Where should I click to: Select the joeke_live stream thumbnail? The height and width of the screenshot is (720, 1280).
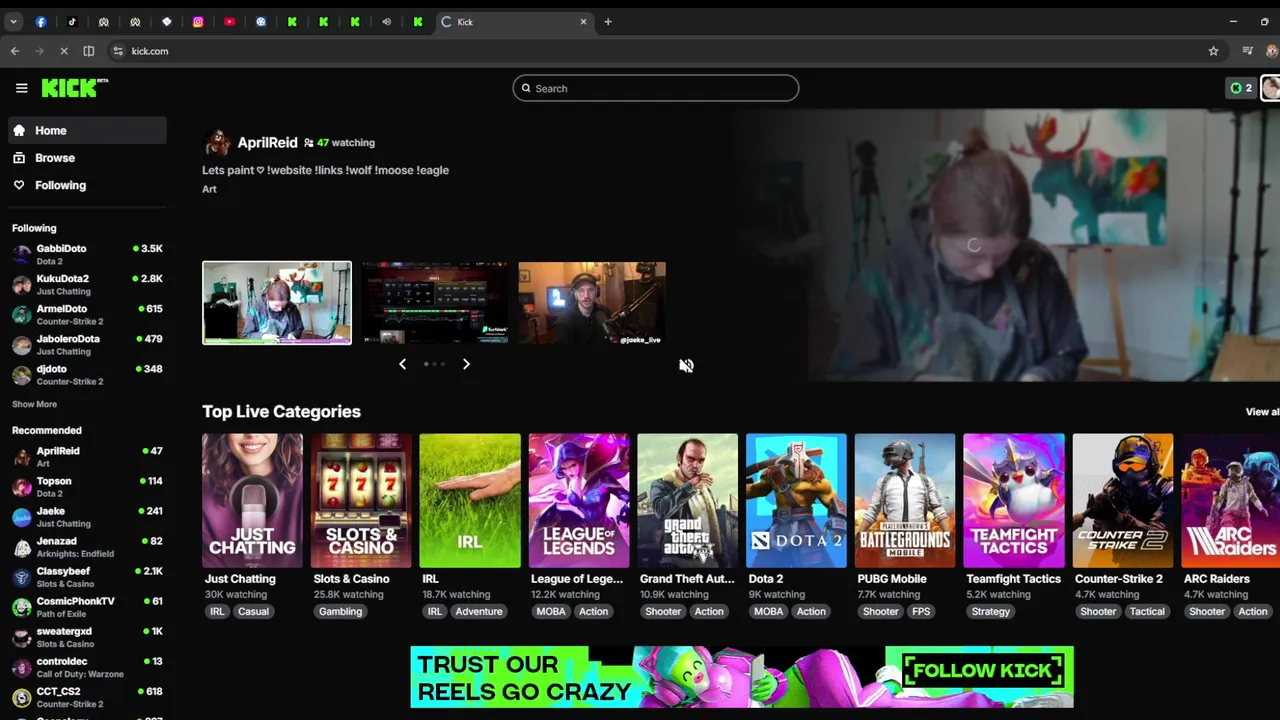(x=592, y=303)
